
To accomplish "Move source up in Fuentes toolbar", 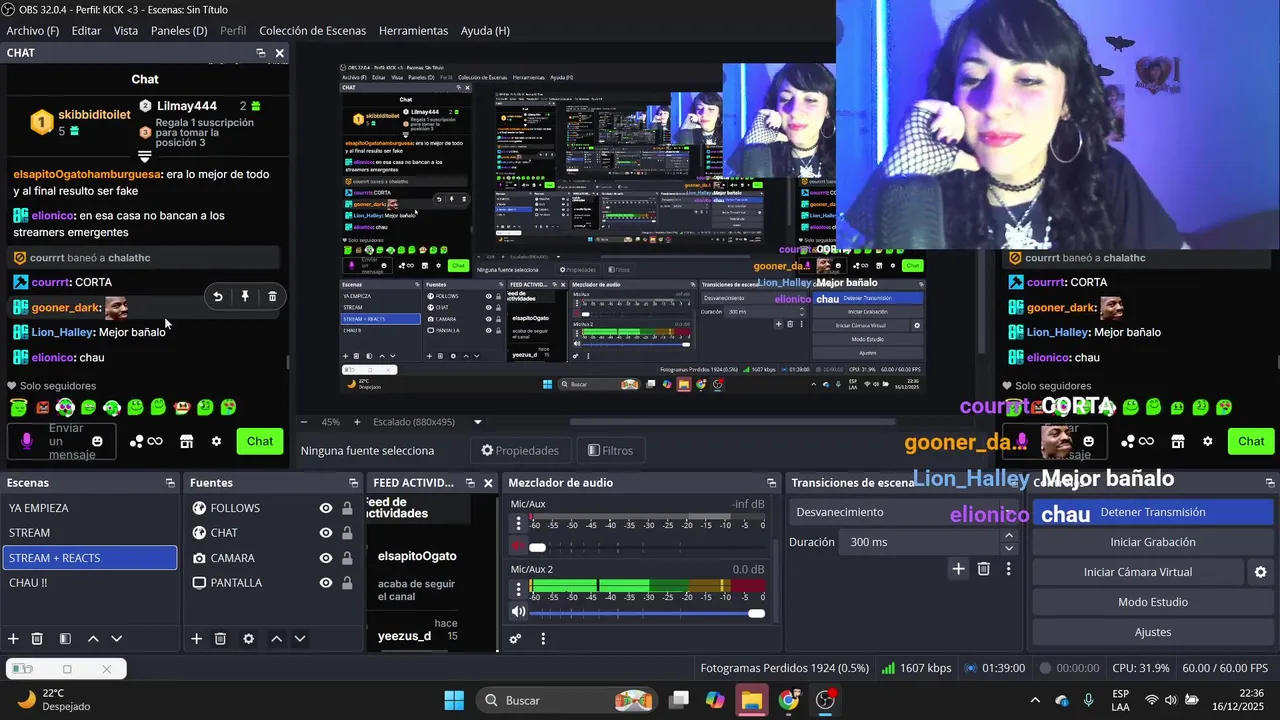I will point(276,639).
